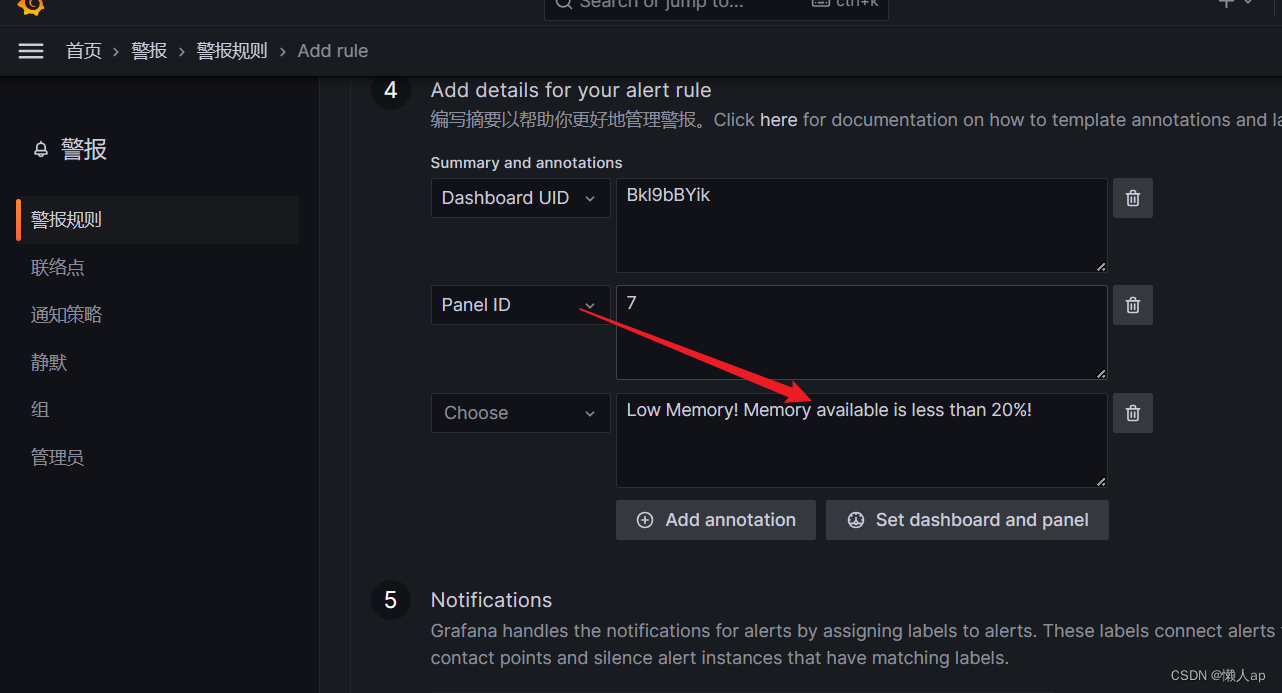Click Set dashboard and panel button
This screenshot has height=693, width=1282.
coord(967,520)
